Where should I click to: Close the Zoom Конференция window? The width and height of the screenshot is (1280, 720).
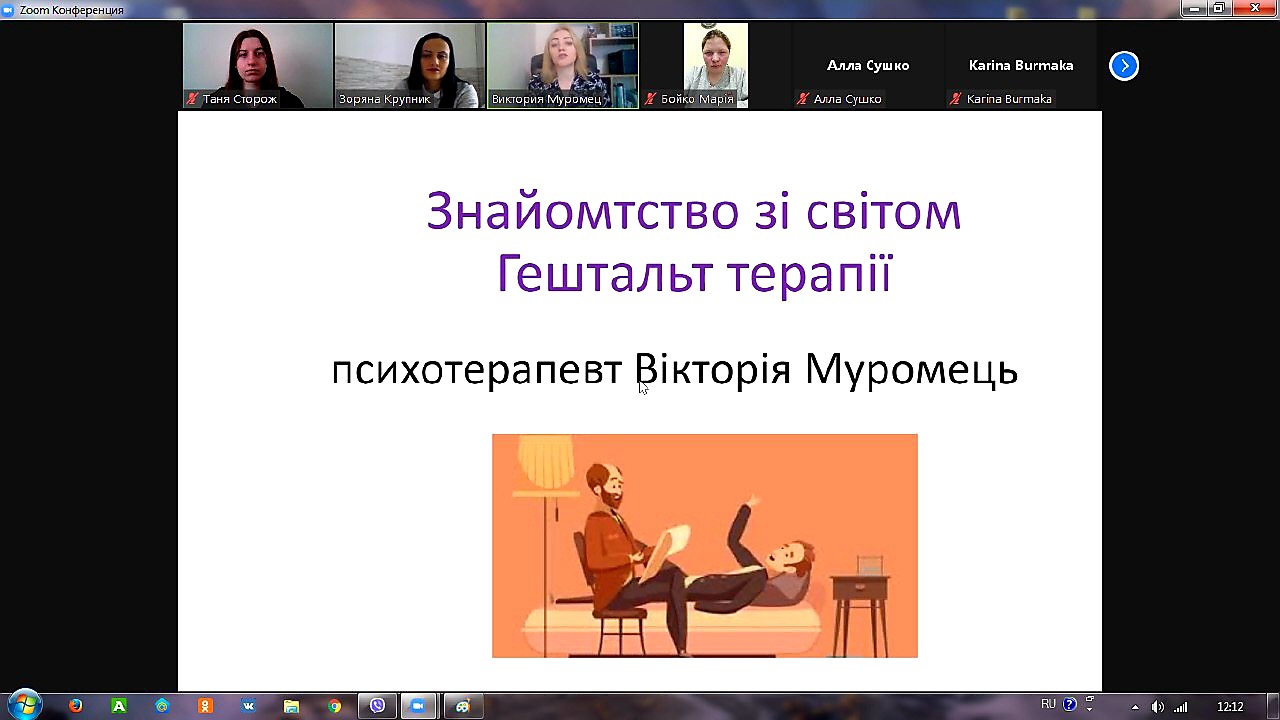point(1255,8)
